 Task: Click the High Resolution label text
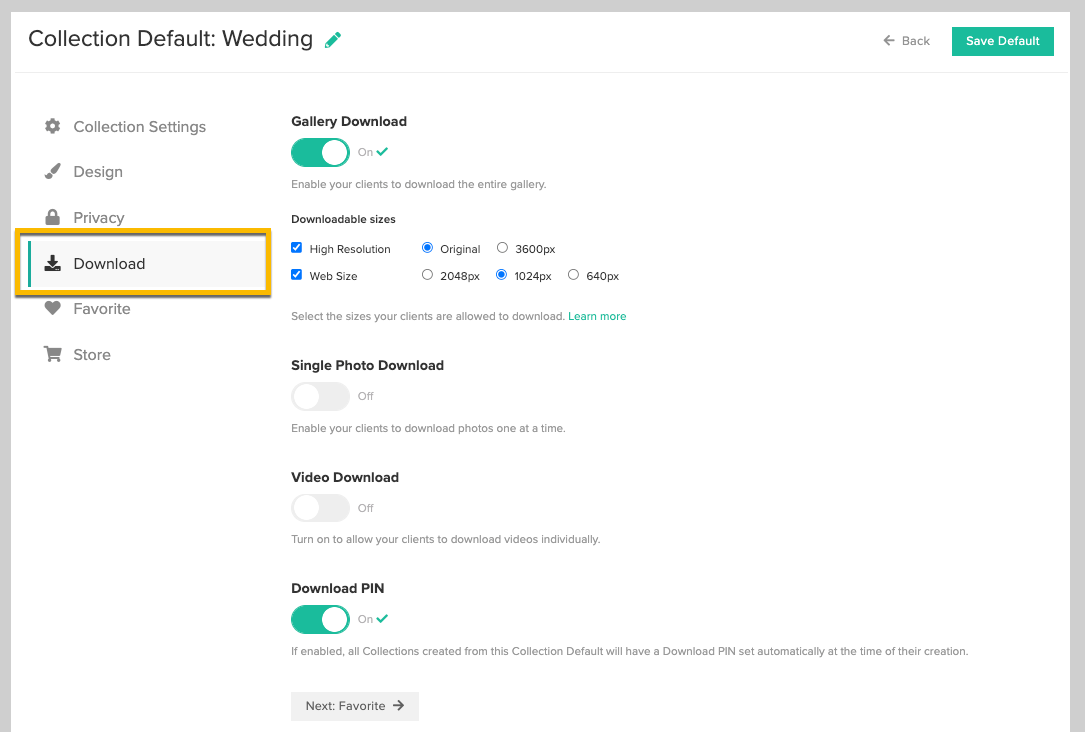350,249
